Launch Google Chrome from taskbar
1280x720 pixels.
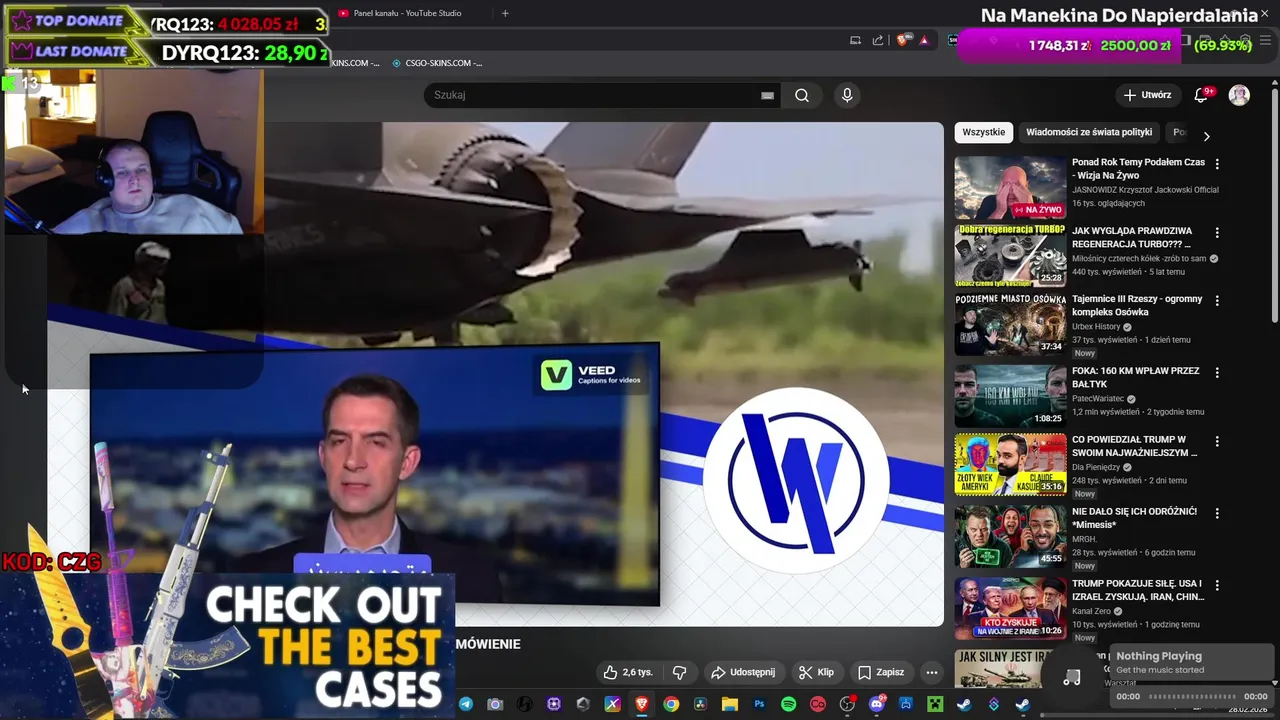pyautogui.click(x=671, y=704)
